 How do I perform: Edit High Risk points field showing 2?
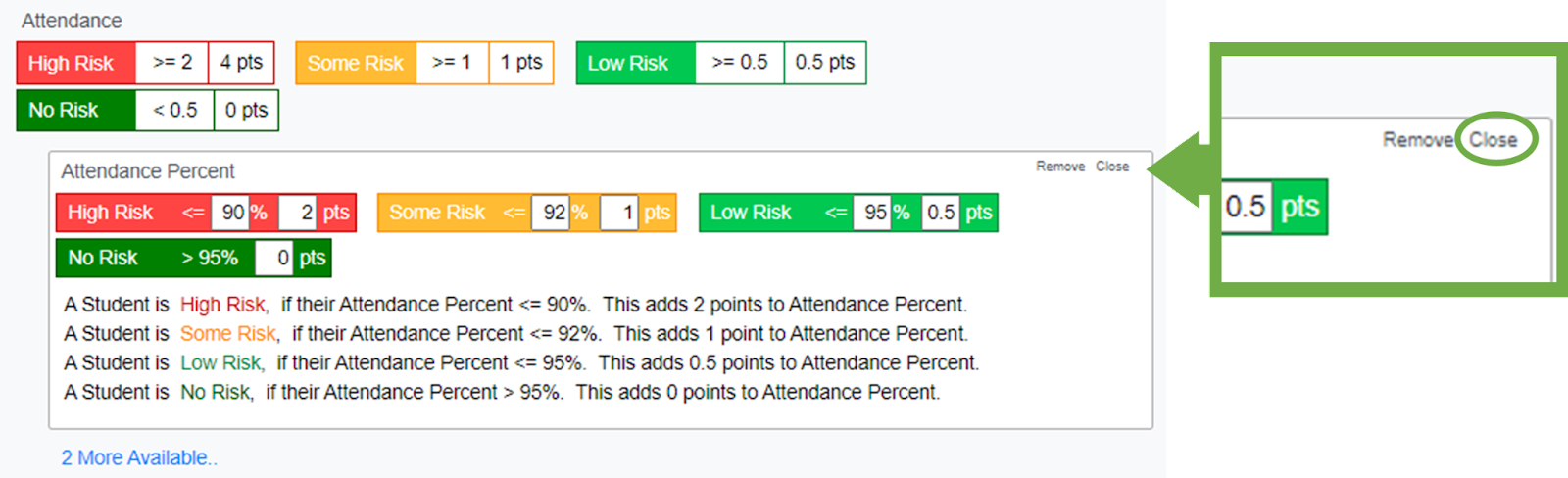[299, 213]
